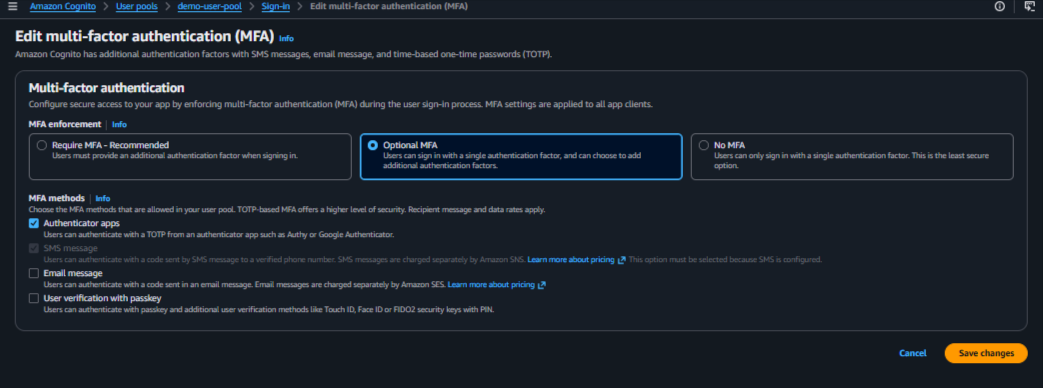Return to Sign-in breadcrumb
Viewport: 1043px width, 388px height.
tap(275, 6)
